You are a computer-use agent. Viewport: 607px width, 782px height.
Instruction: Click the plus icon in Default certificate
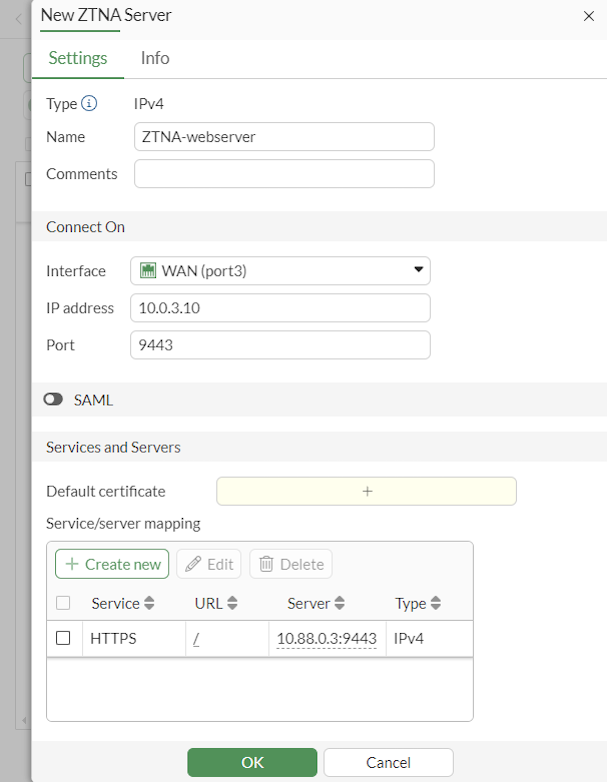[366, 491]
